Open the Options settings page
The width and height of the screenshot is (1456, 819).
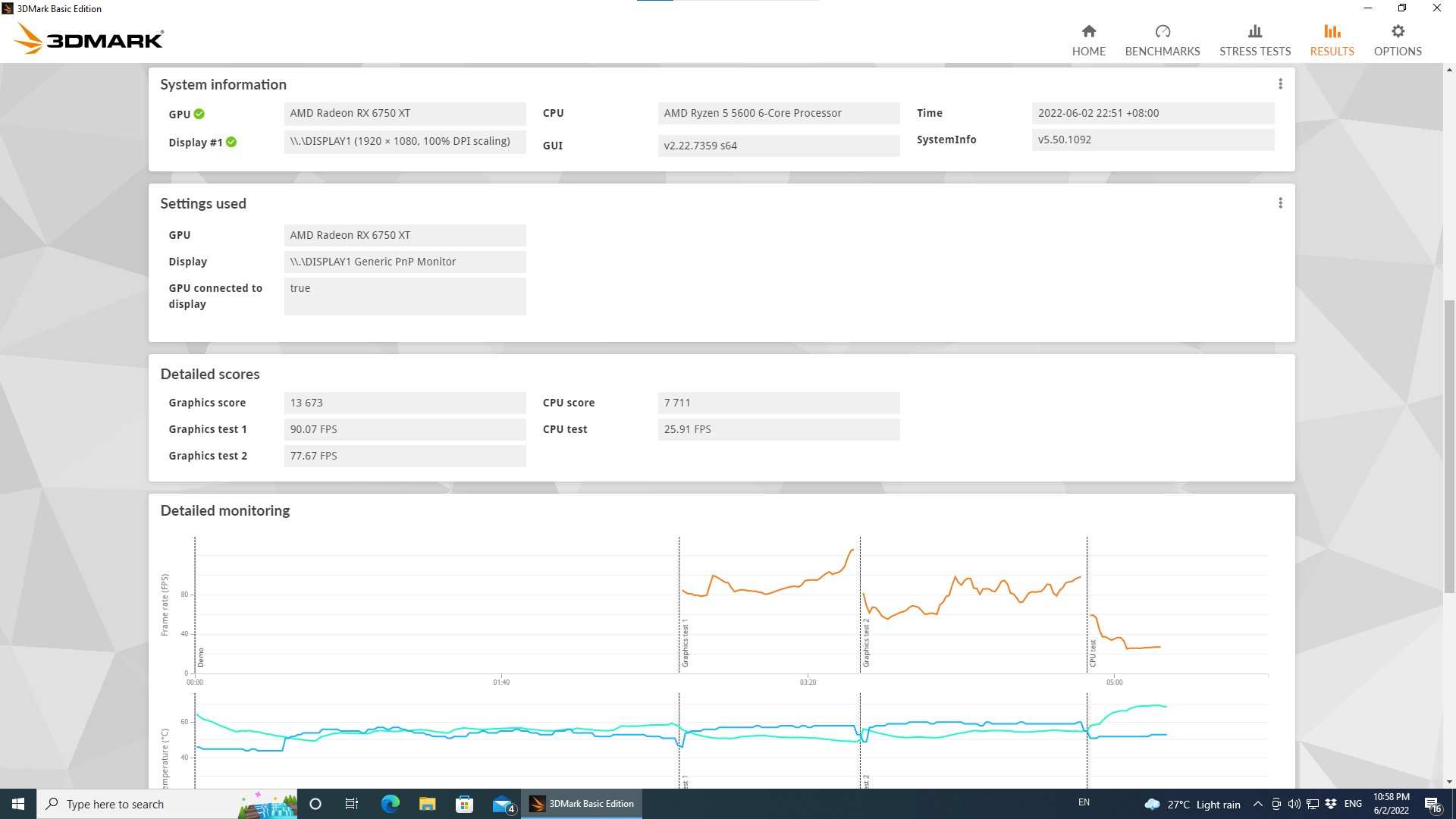1398,40
